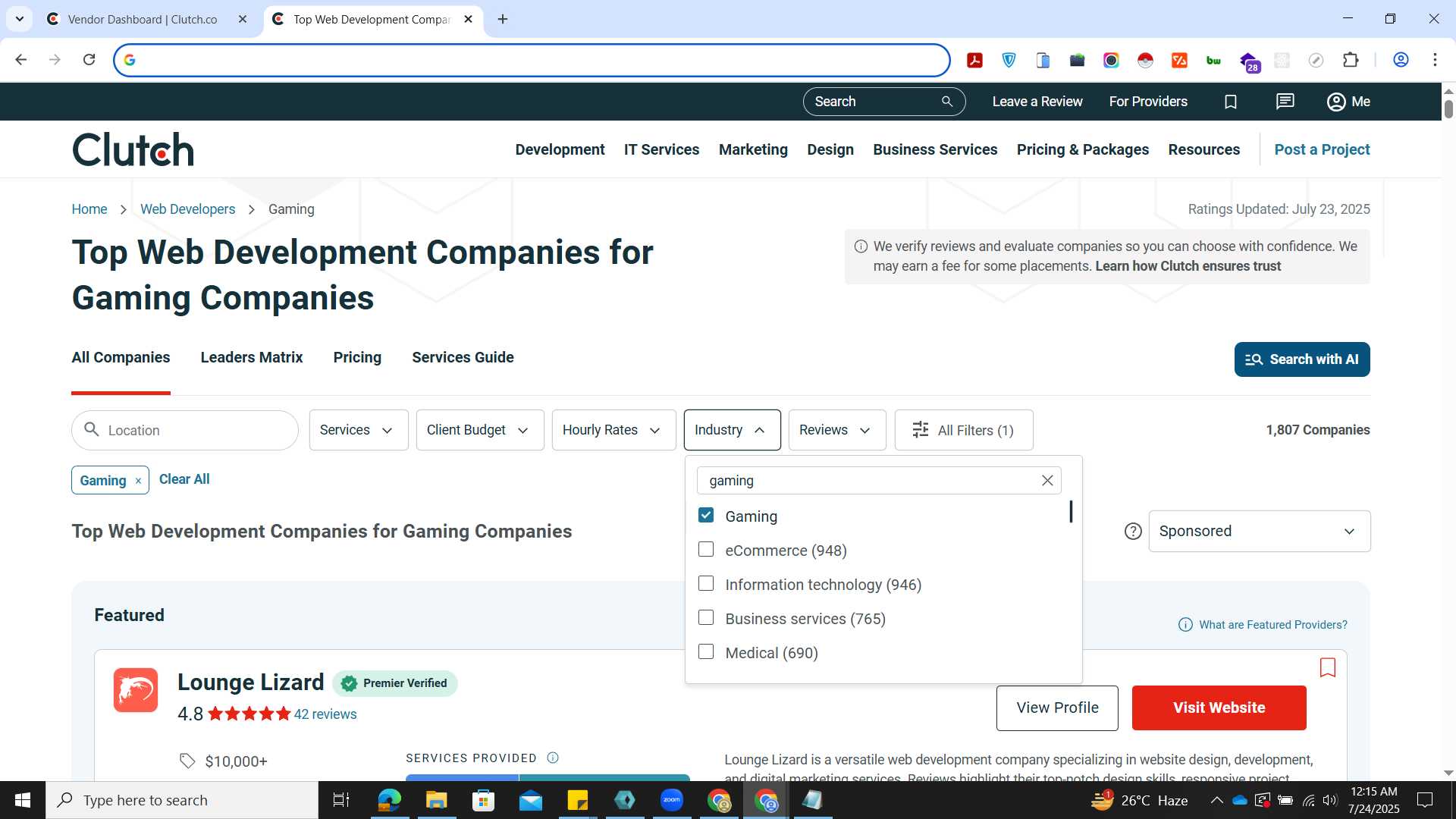
Task: Open the bookmarks icon in Clutch header
Action: click(1231, 102)
